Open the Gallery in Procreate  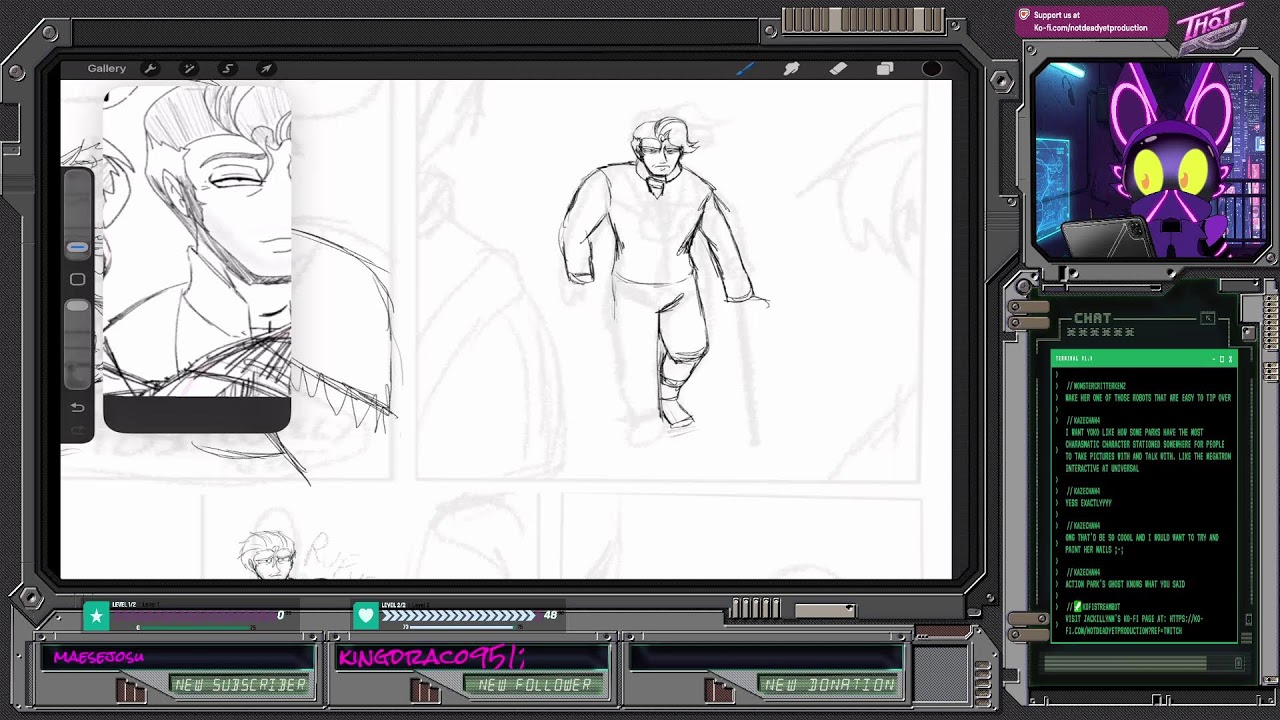(106, 68)
